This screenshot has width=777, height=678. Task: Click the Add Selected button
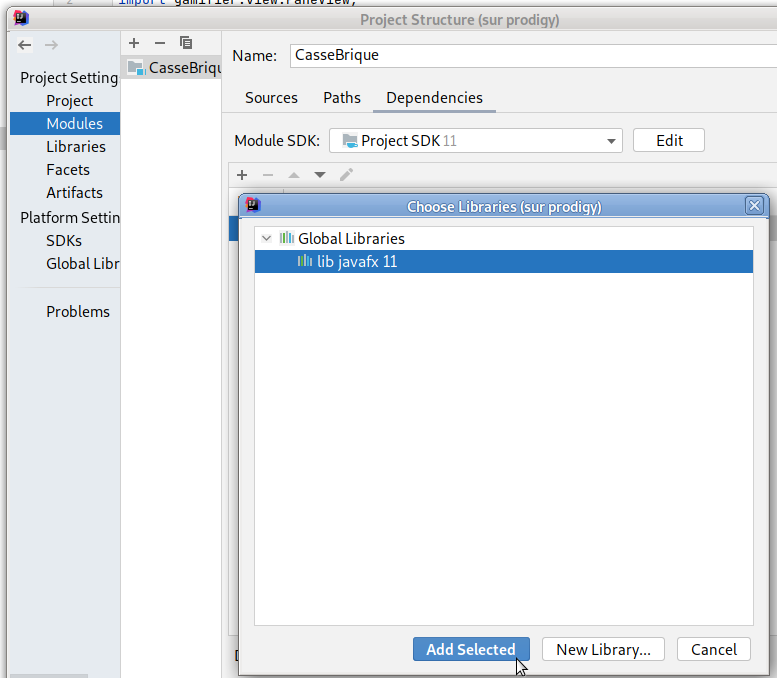pos(471,649)
